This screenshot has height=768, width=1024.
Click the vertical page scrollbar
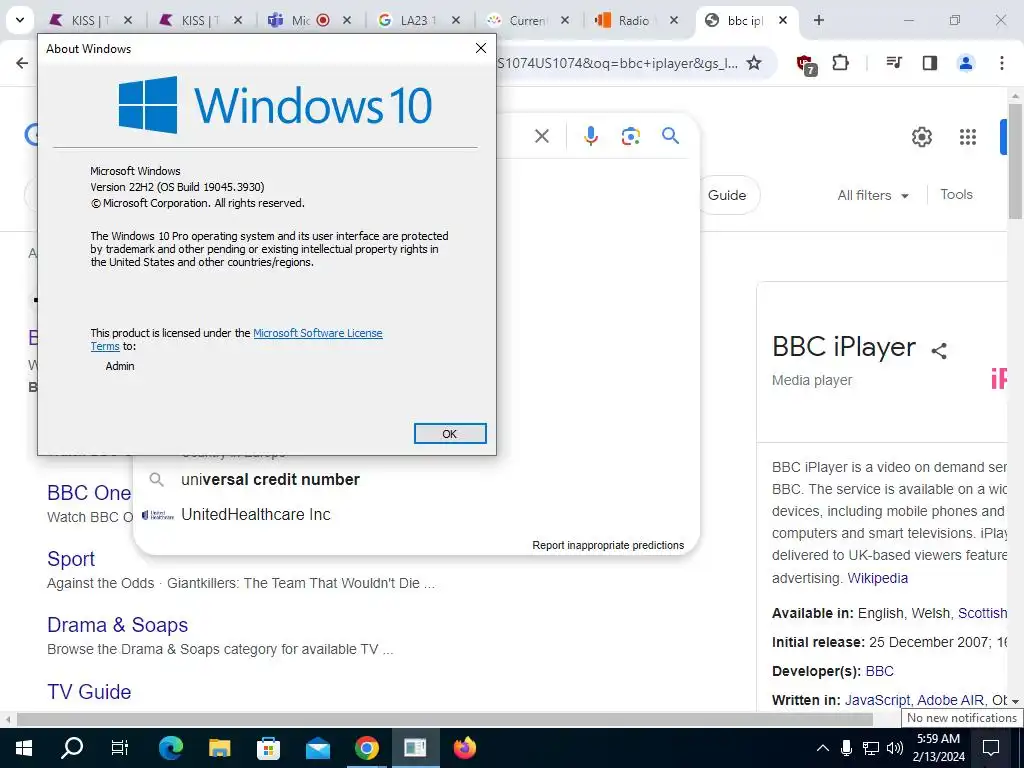1016,160
